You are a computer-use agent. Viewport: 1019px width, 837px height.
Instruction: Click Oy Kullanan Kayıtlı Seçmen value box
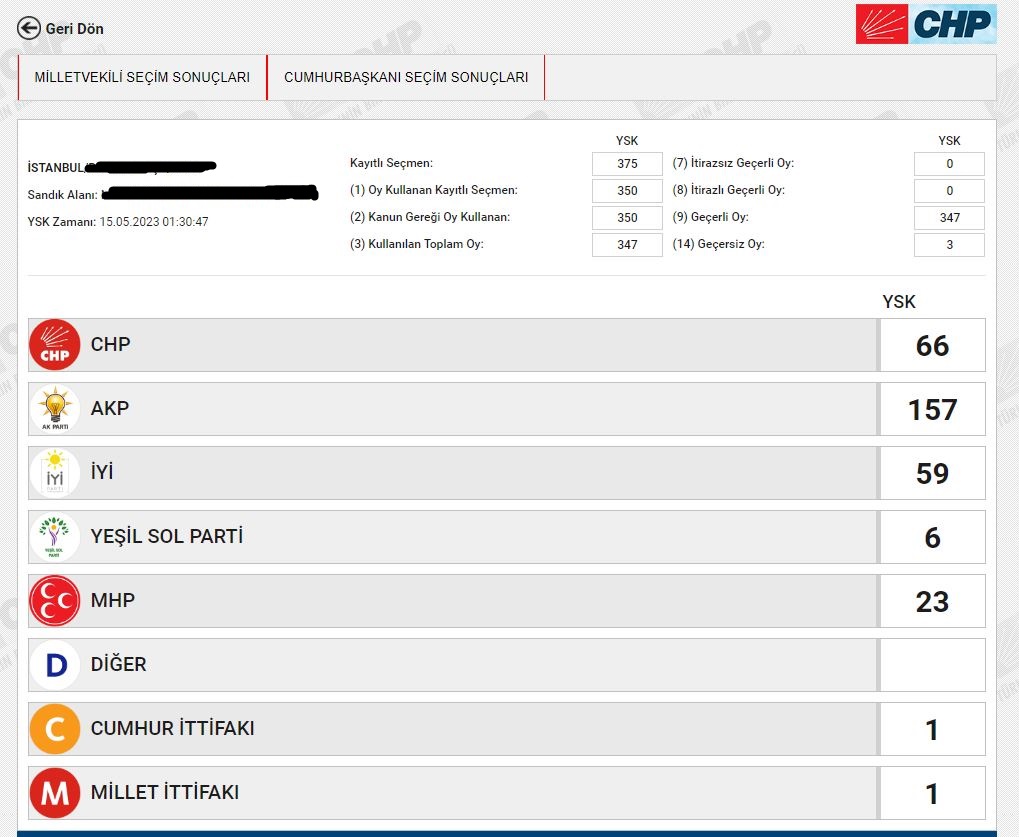(627, 191)
